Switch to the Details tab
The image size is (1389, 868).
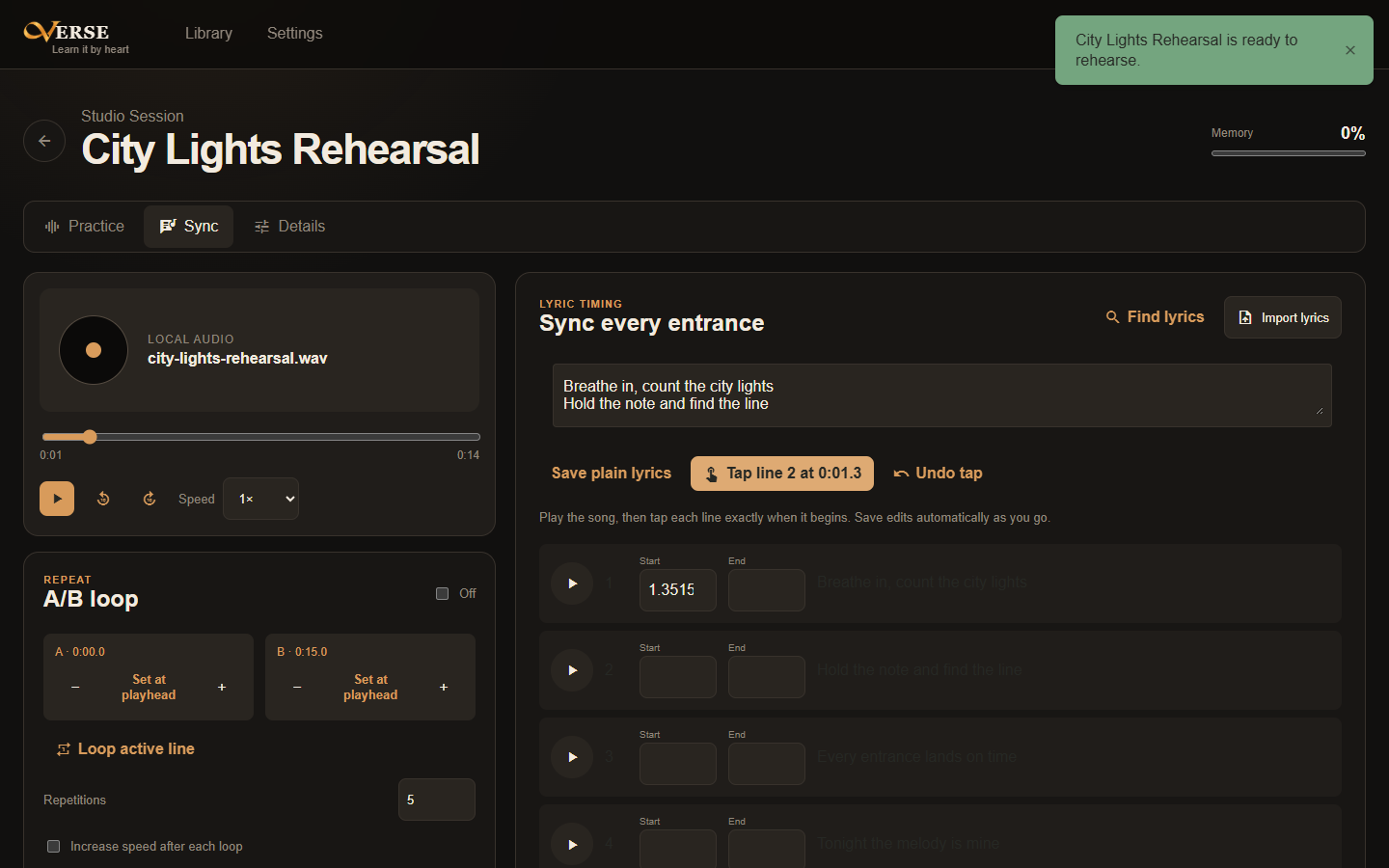(x=289, y=227)
